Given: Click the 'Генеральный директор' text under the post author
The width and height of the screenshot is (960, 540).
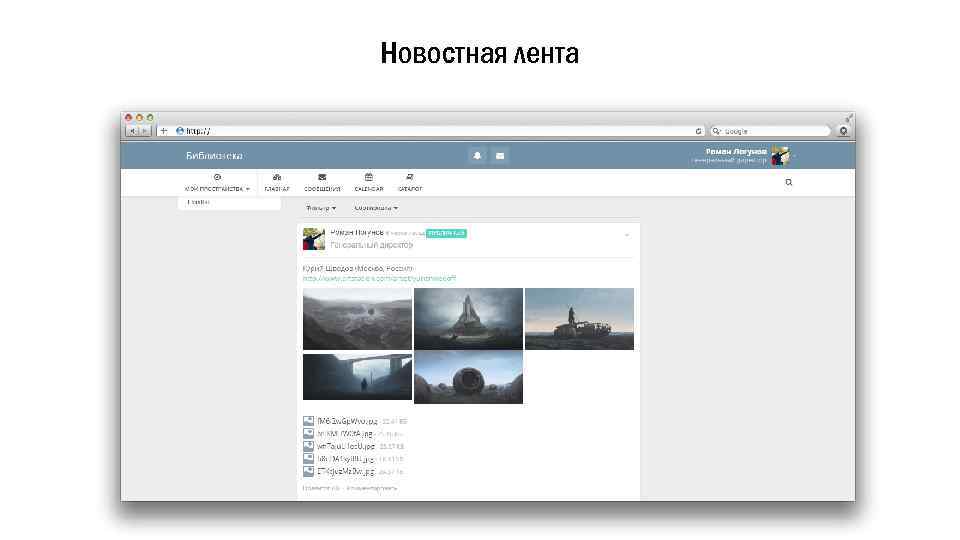Looking at the screenshot, I should tap(372, 245).
